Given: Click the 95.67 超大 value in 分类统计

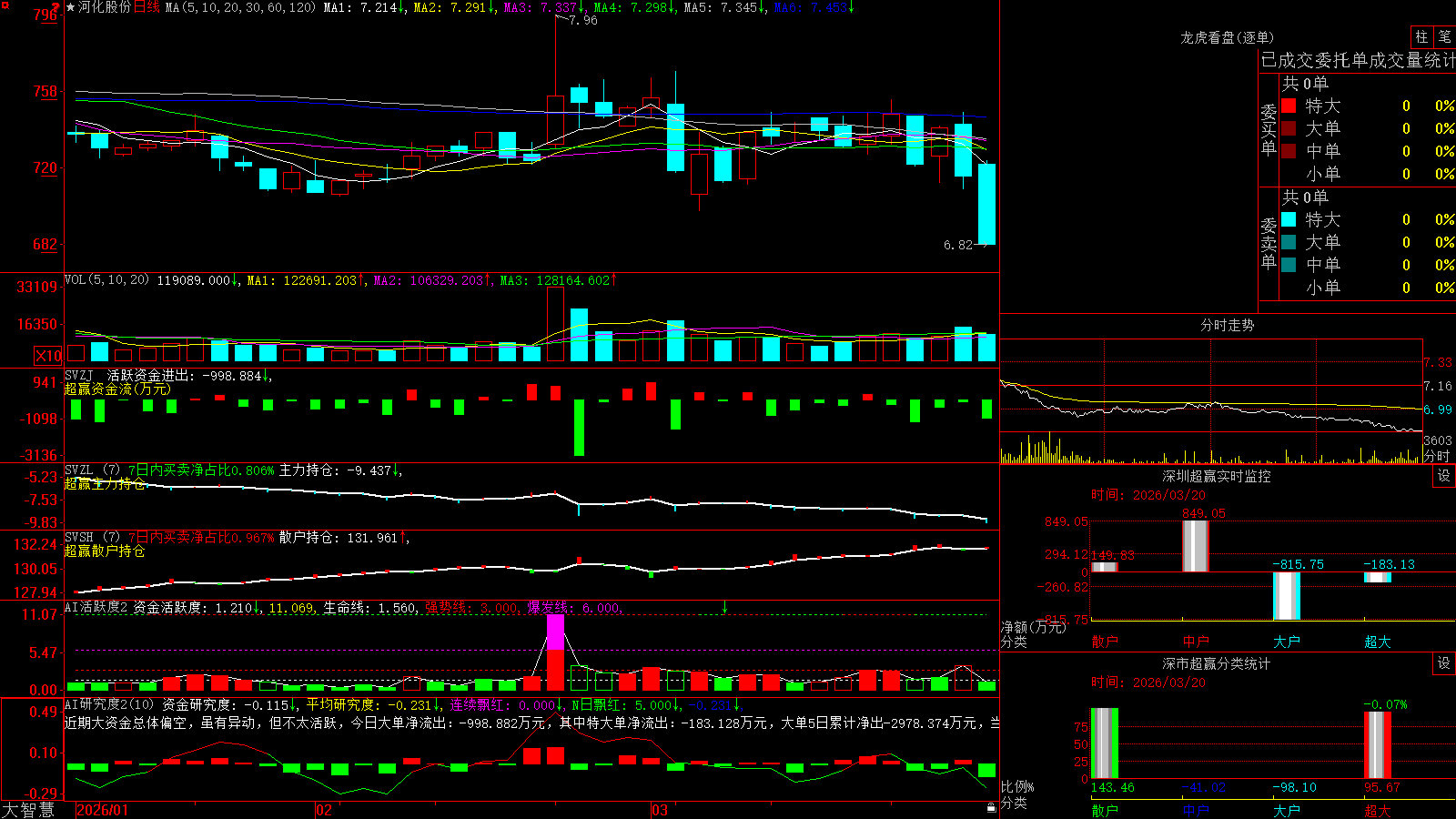Looking at the screenshot, I should pyautogui.click(x=1381, y=787).
